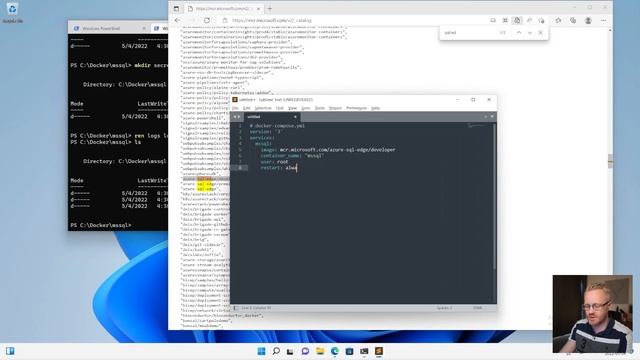
Task: Open the Selection menu in Sublime Text
Action: (x=263, y=108)
